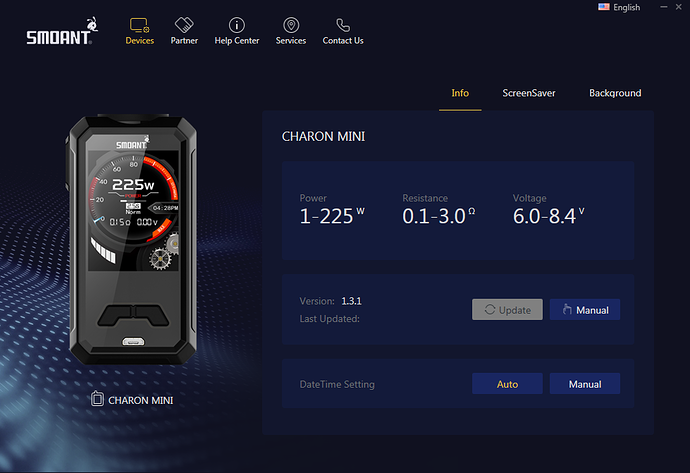
Task: Click the Charon Mini device image
Action: pos(132,239)
